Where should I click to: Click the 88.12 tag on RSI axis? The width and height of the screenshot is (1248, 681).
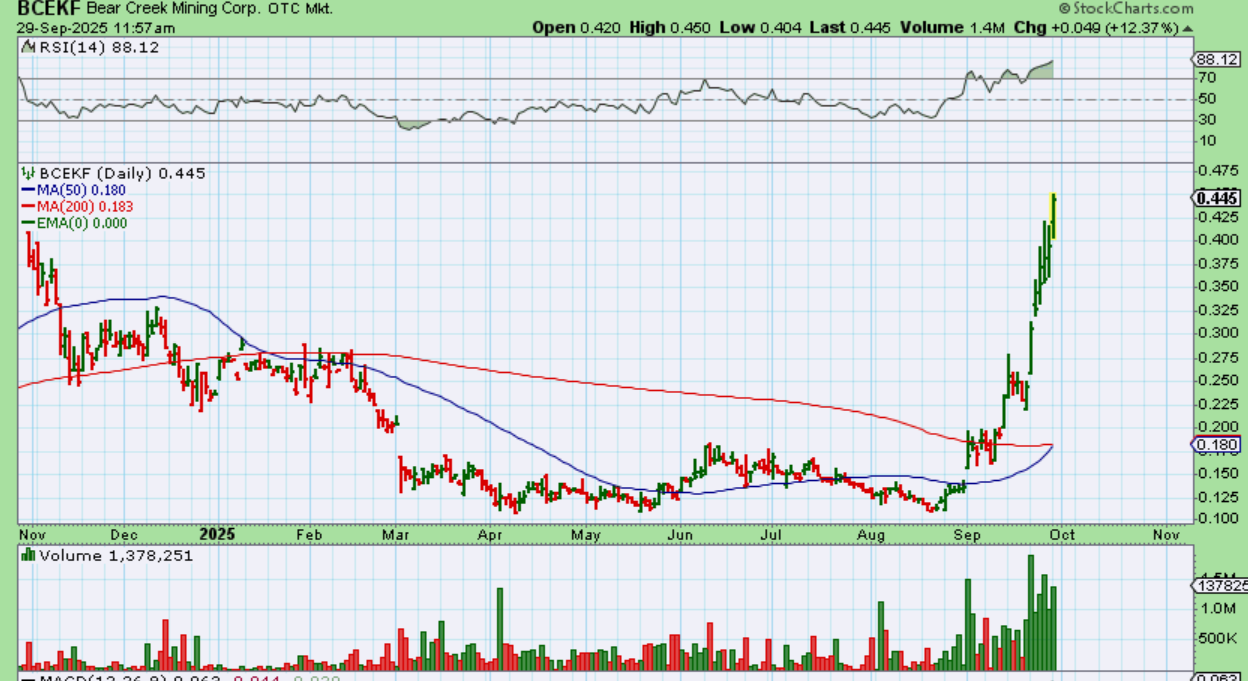(x=1217, y=59)
